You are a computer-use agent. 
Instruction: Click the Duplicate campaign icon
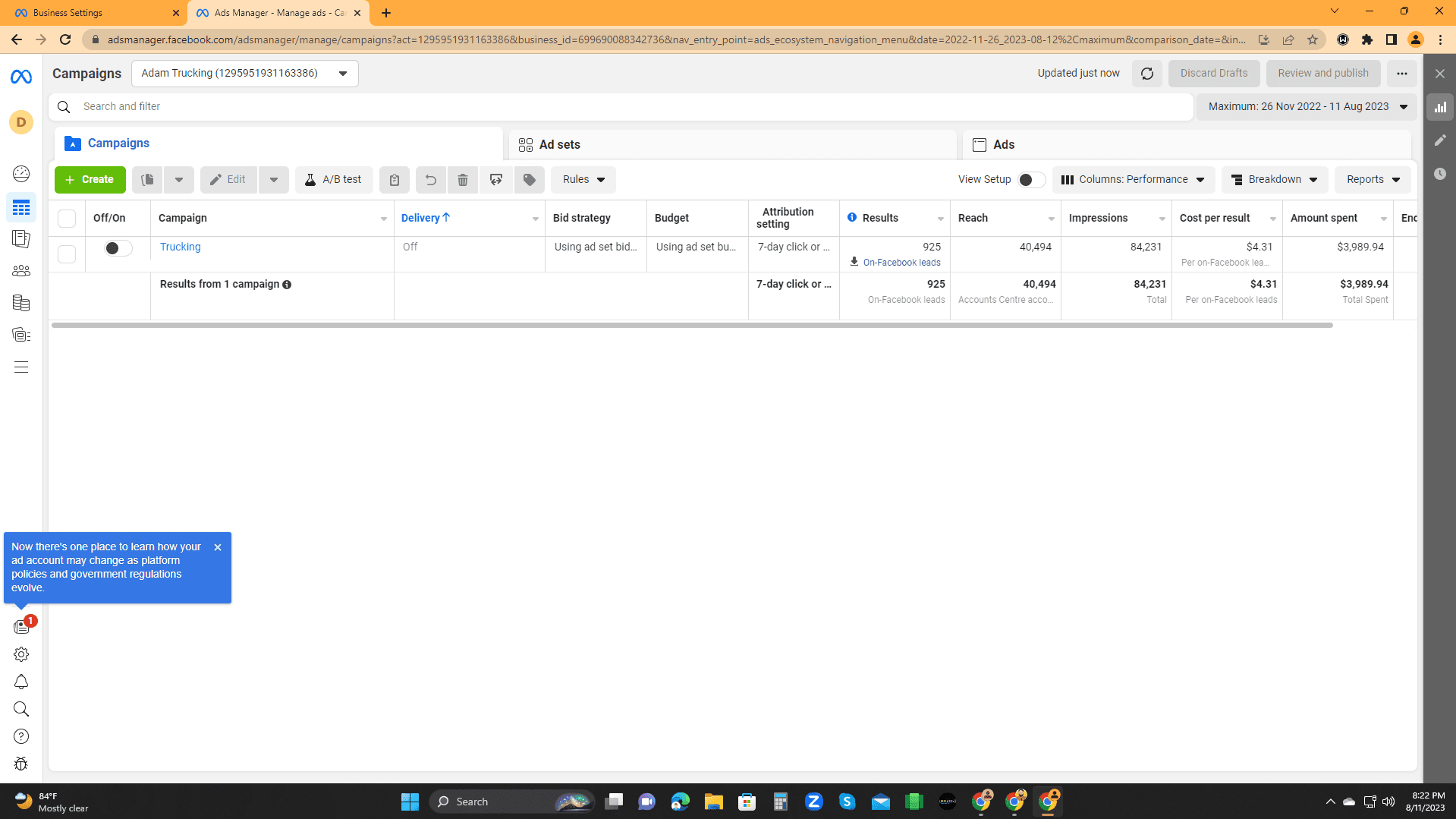[x=147, y=180]
